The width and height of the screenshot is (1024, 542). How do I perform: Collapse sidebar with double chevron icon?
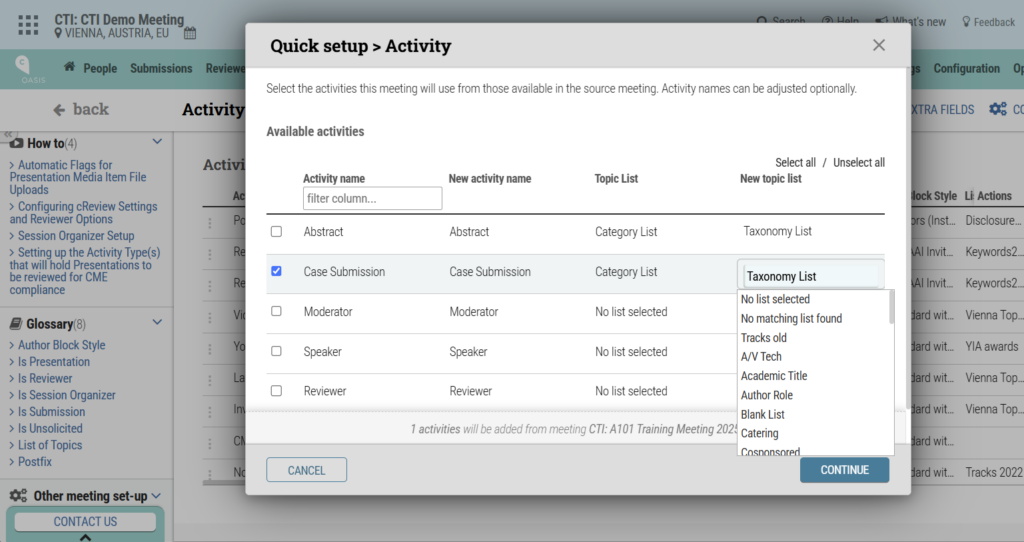(9, 134)
